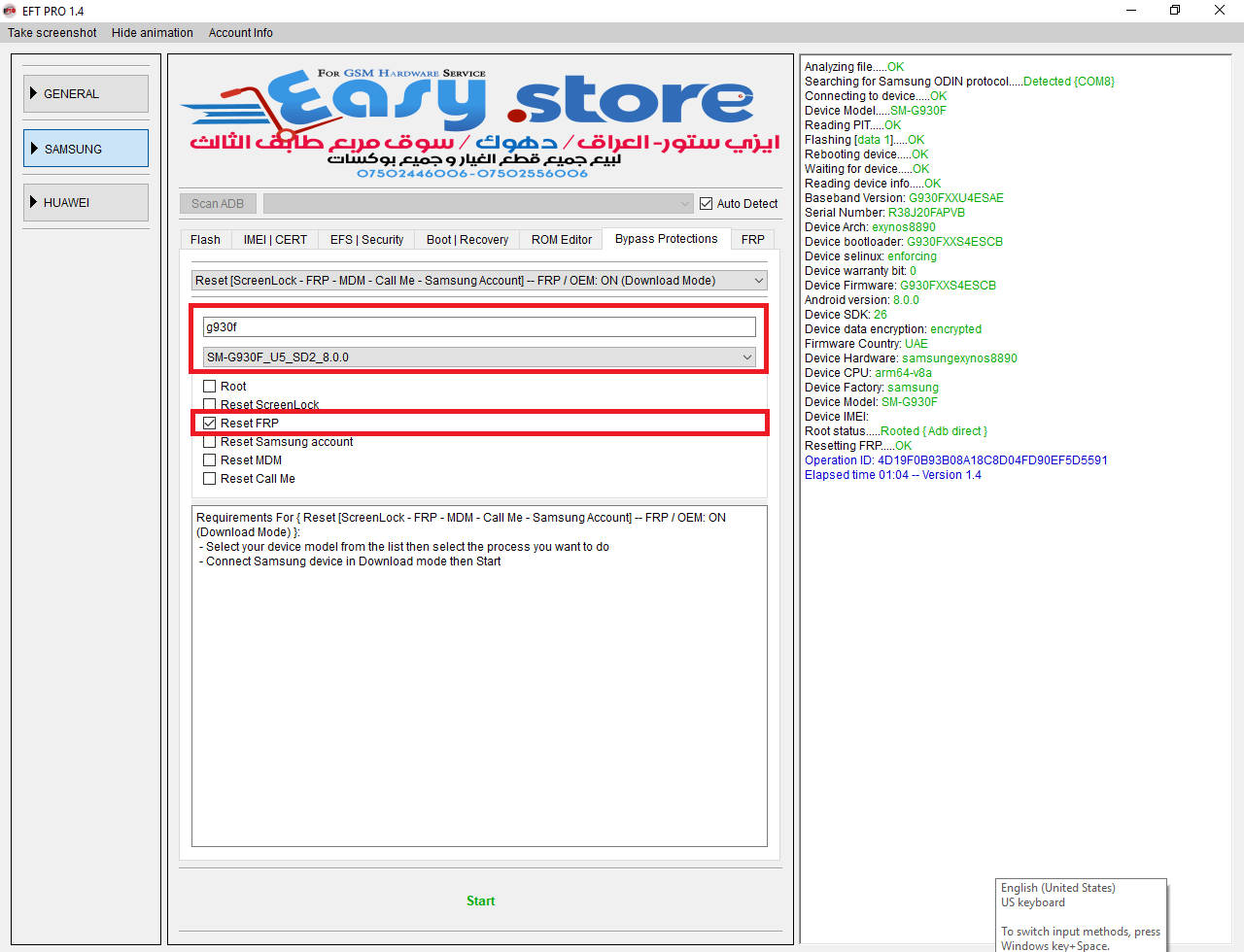Click Device data encryption: encrypted line
1244x952 pixels.
point(893,329)
